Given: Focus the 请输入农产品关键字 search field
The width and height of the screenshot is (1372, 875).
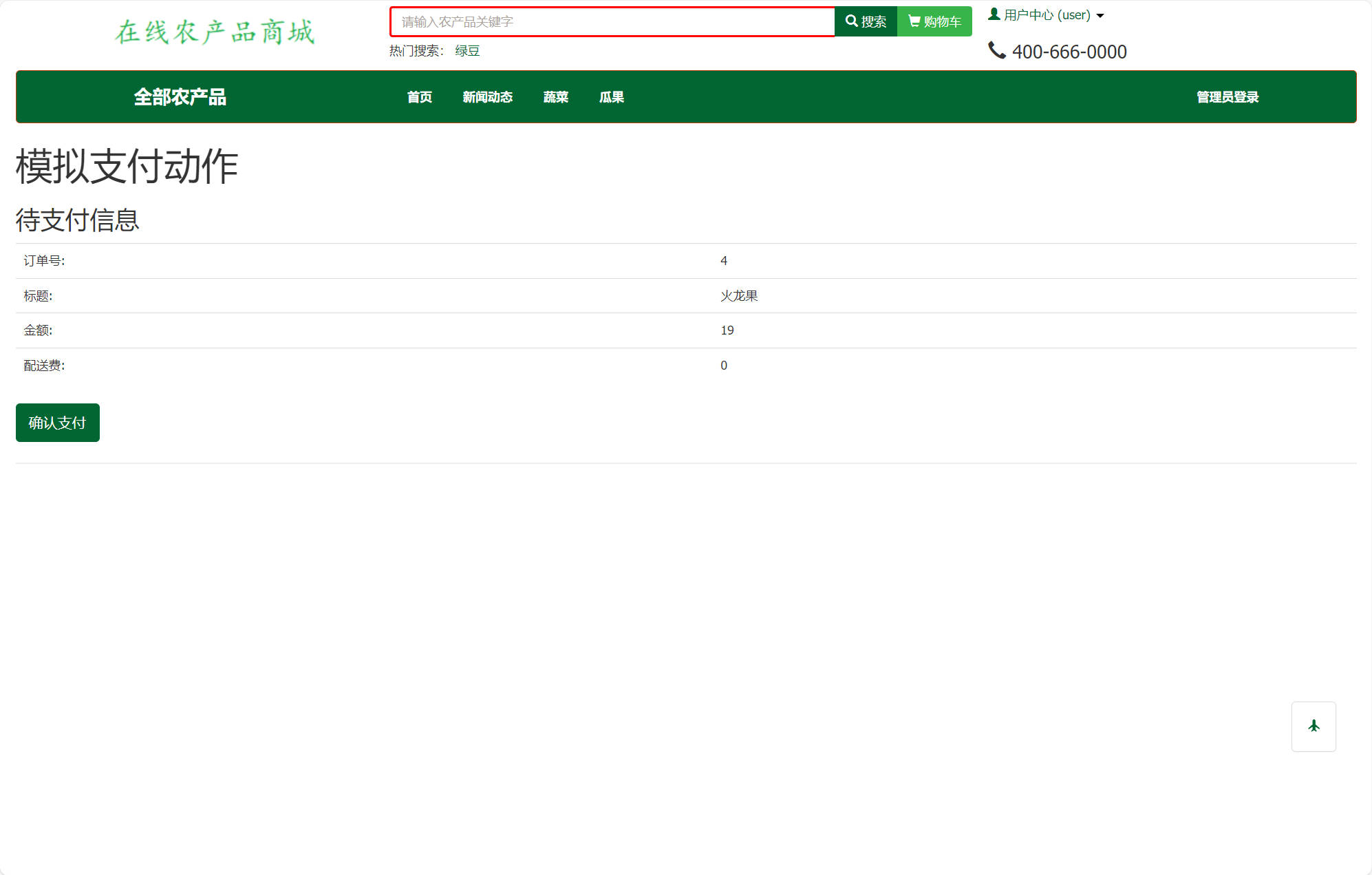Looking at the screenshot, I should [612, 22].
